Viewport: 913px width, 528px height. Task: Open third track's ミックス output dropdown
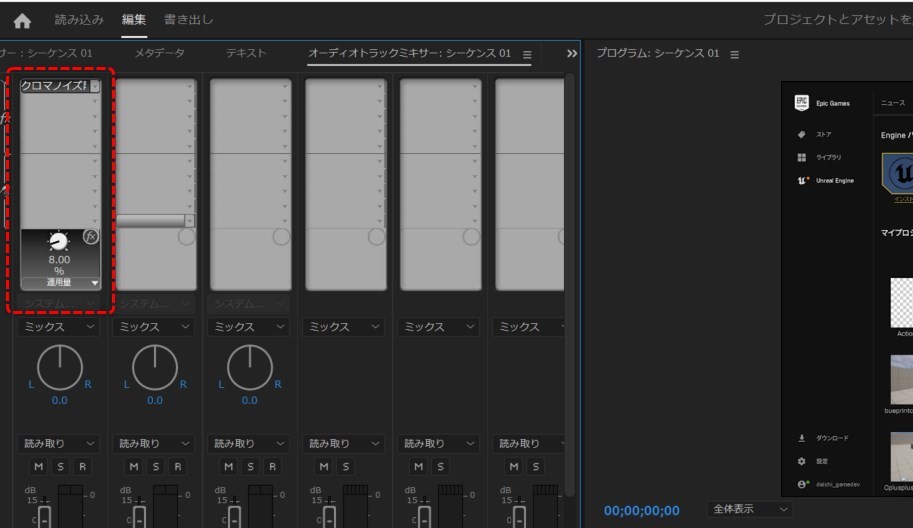click(x=248, y=327)
